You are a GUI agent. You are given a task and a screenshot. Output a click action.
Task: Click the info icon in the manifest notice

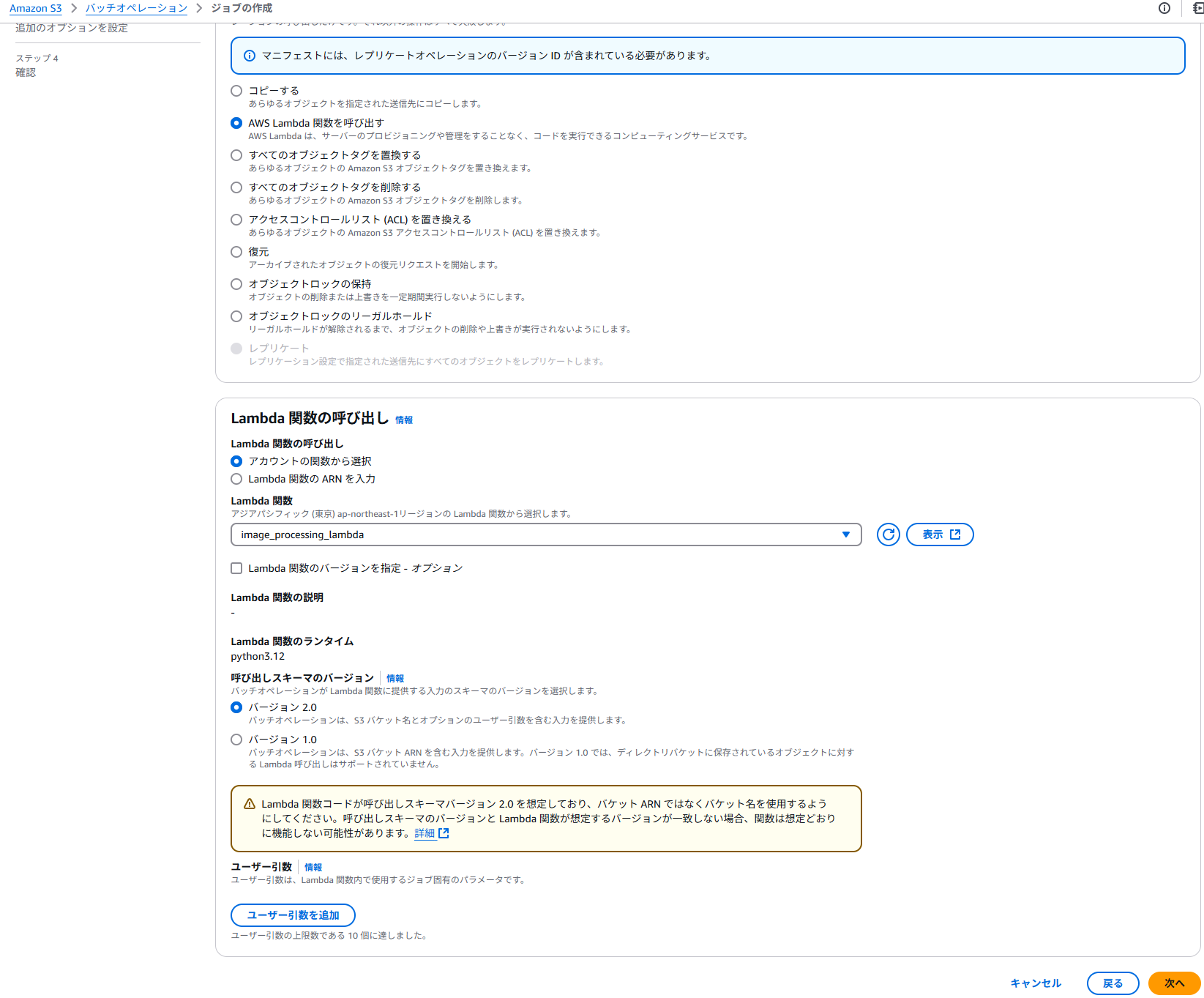coord(249,56)
